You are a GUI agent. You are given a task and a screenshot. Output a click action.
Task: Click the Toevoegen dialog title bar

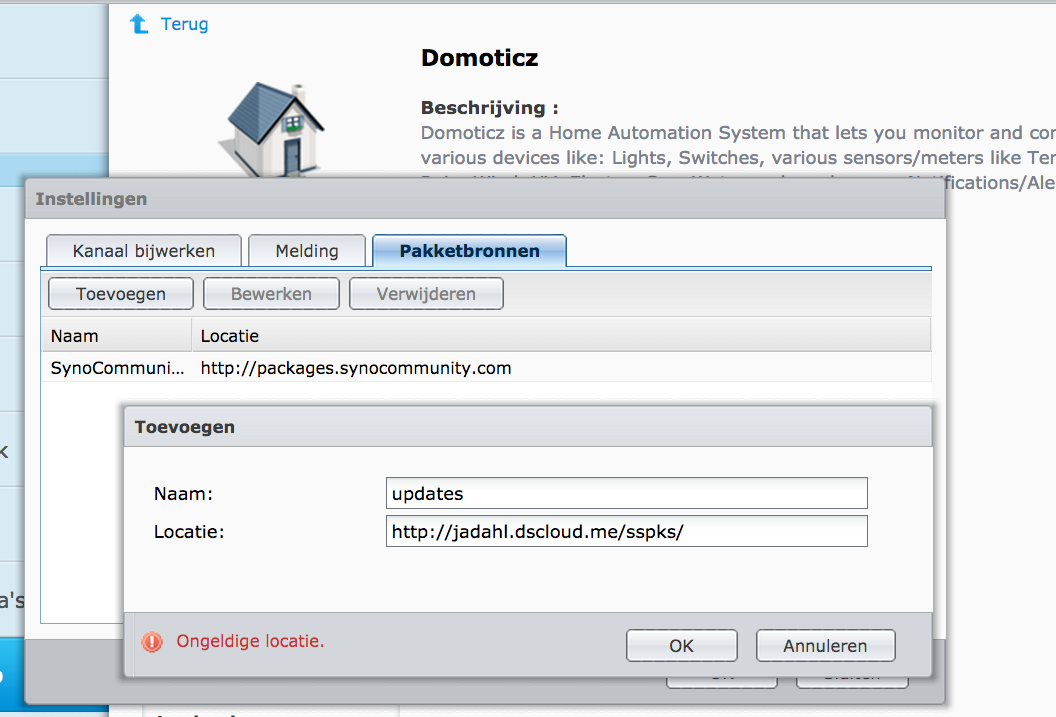pyautogui.click(x=528, y=427)
